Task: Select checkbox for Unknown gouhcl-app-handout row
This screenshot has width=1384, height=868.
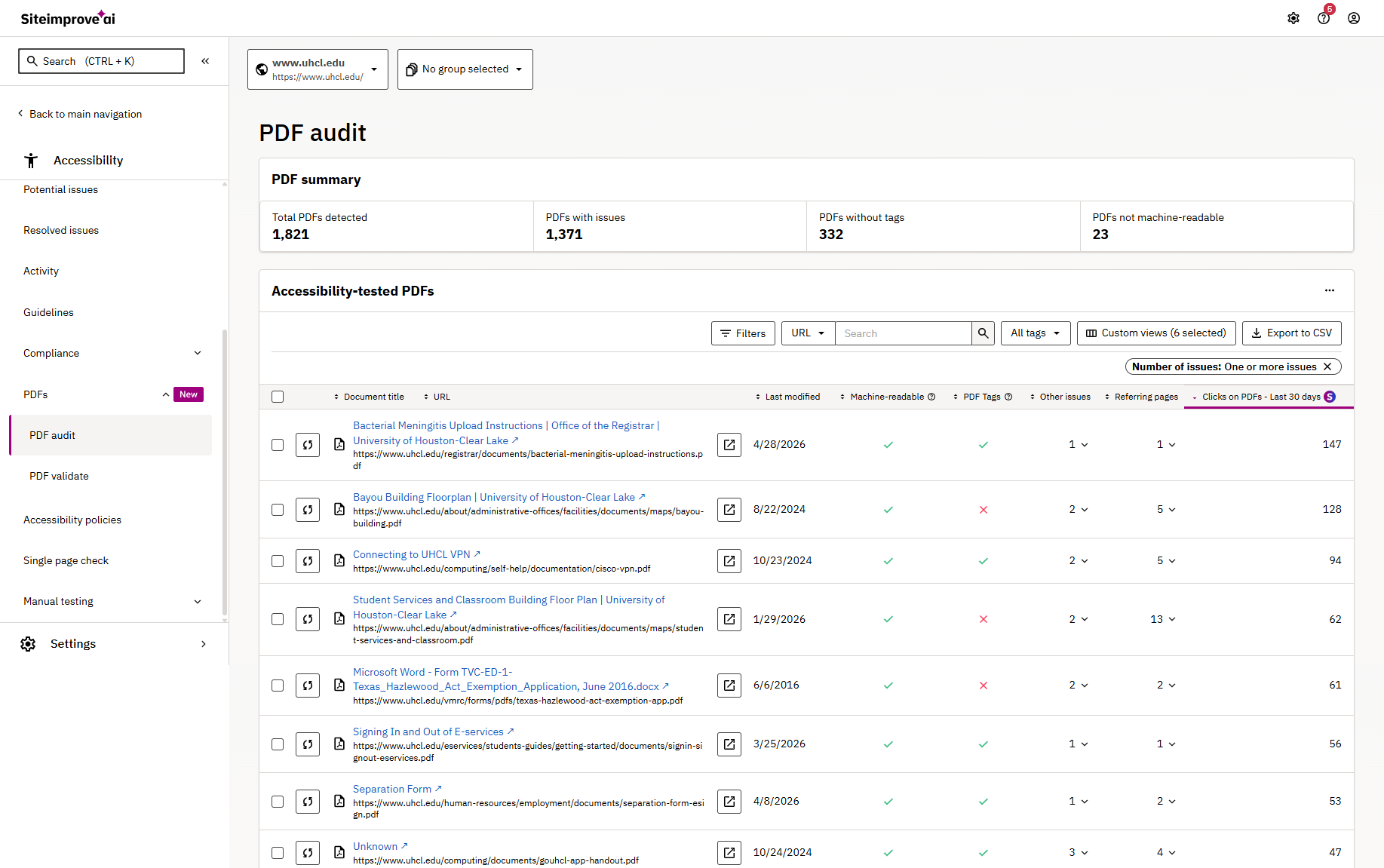Action: point(278,853)
